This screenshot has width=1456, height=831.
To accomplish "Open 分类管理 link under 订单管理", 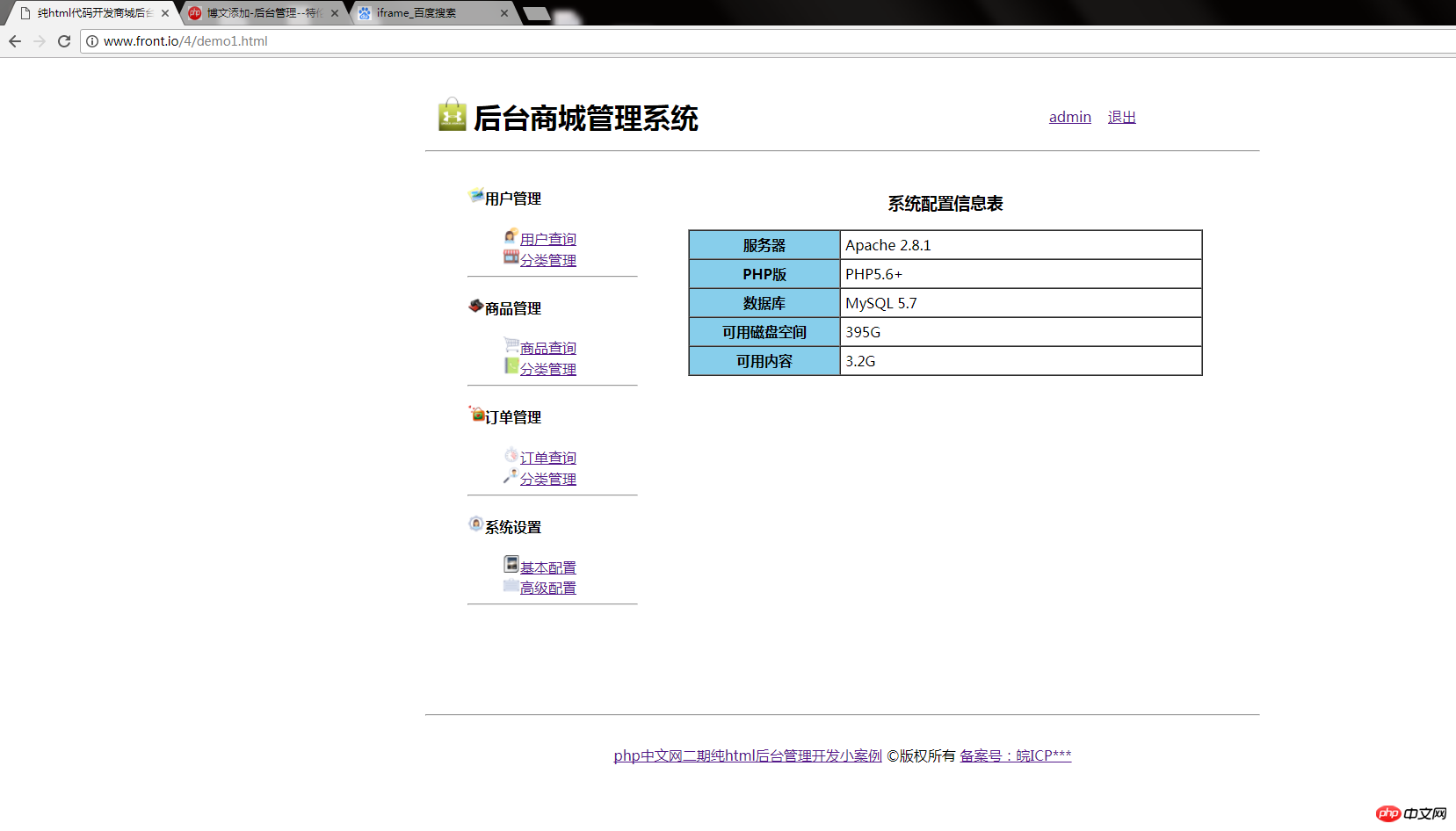I will (548, 479).
